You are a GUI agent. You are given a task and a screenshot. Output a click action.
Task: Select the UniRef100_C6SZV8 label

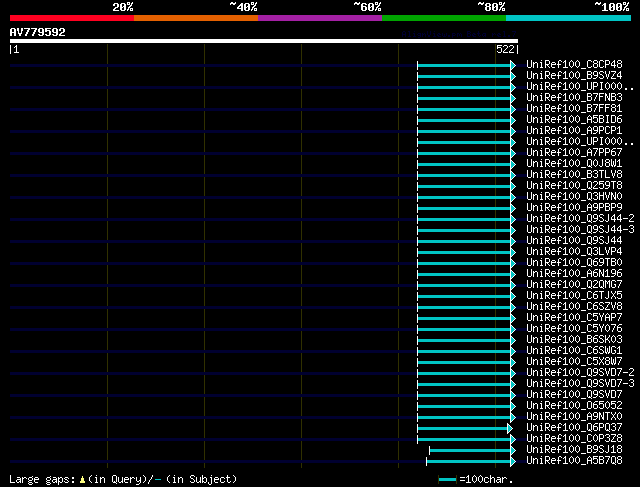pyautogui.click(x=574, y=307)
